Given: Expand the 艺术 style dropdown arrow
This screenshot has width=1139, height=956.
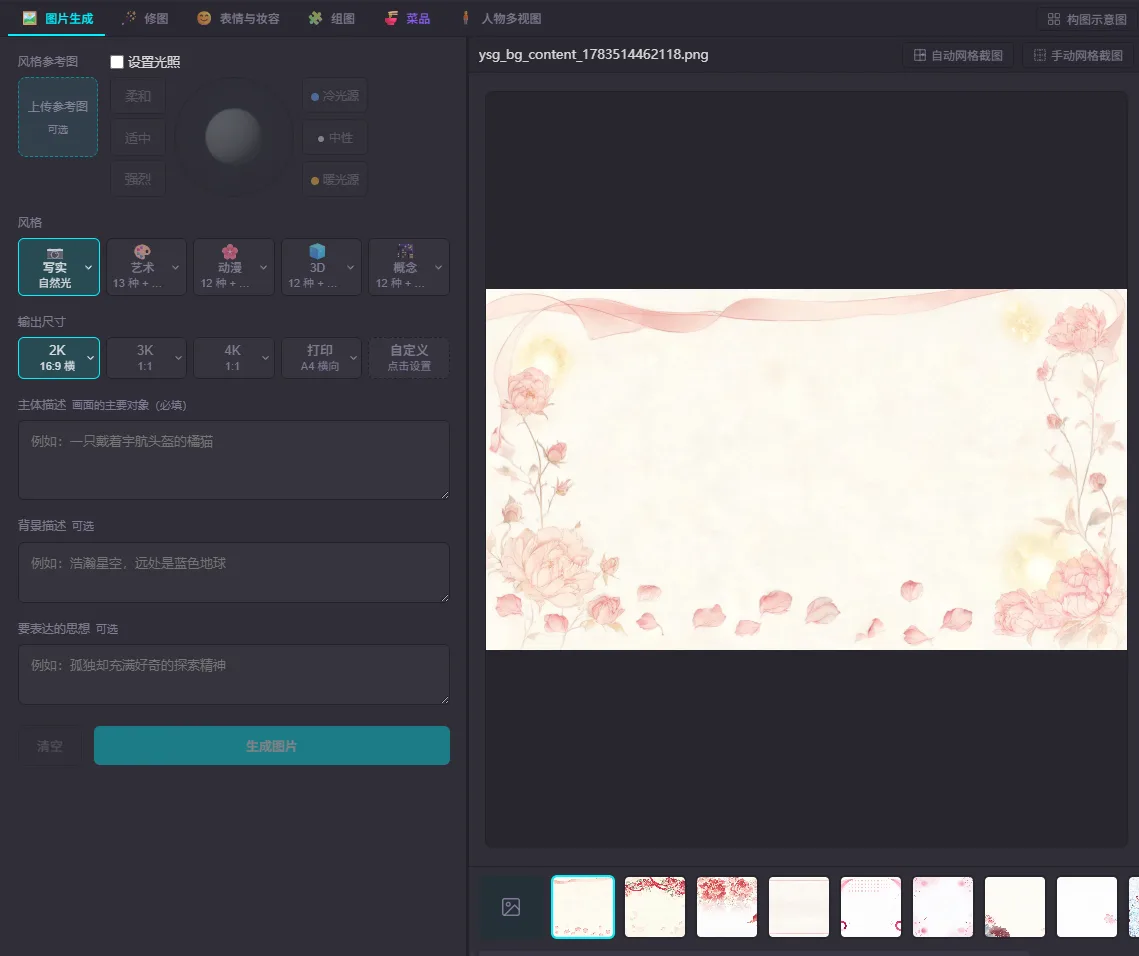Looking at the screenshot, I should pyautogui.click(x=175, y=267).
